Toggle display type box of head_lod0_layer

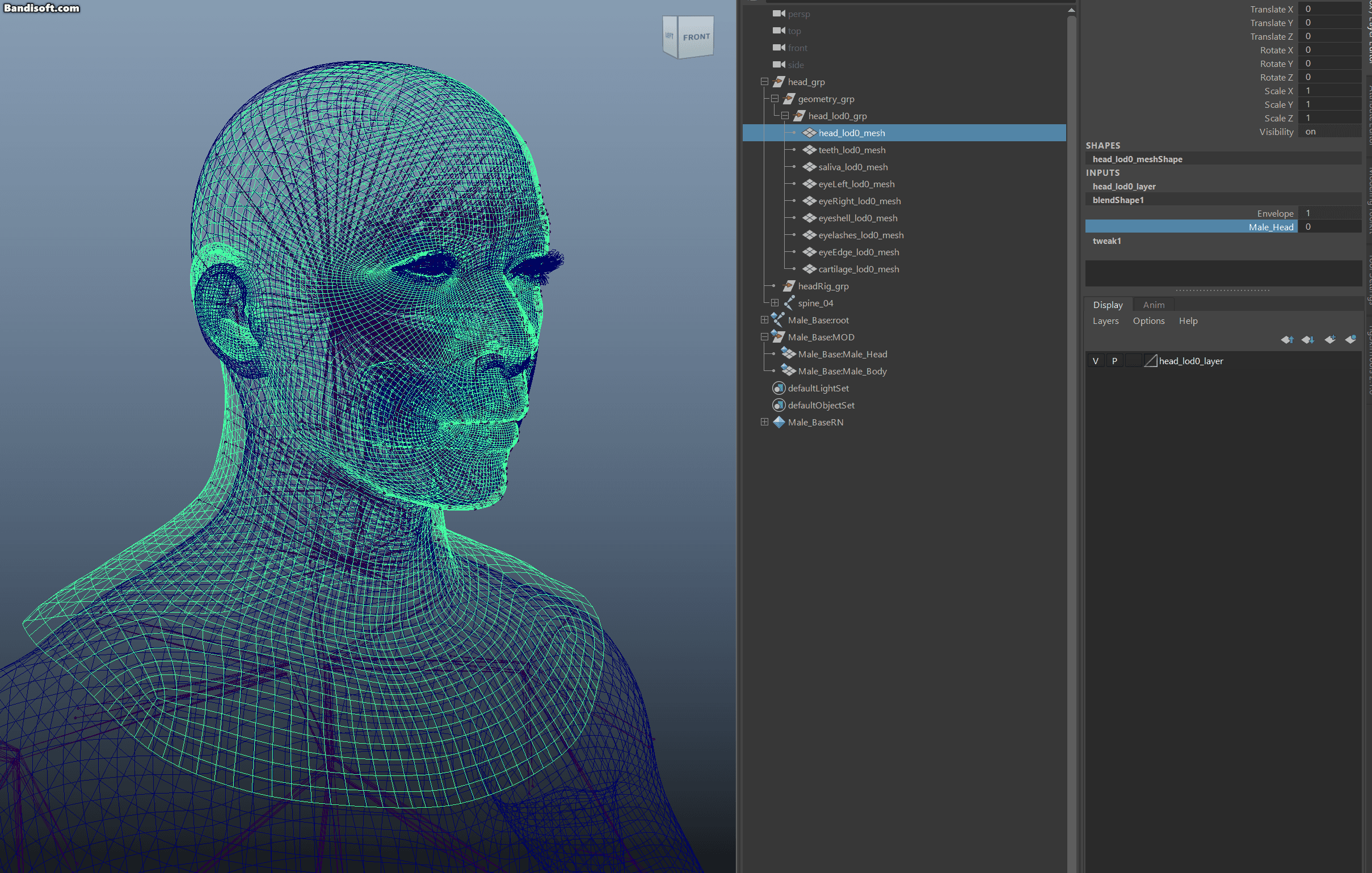click(1133, 361)
